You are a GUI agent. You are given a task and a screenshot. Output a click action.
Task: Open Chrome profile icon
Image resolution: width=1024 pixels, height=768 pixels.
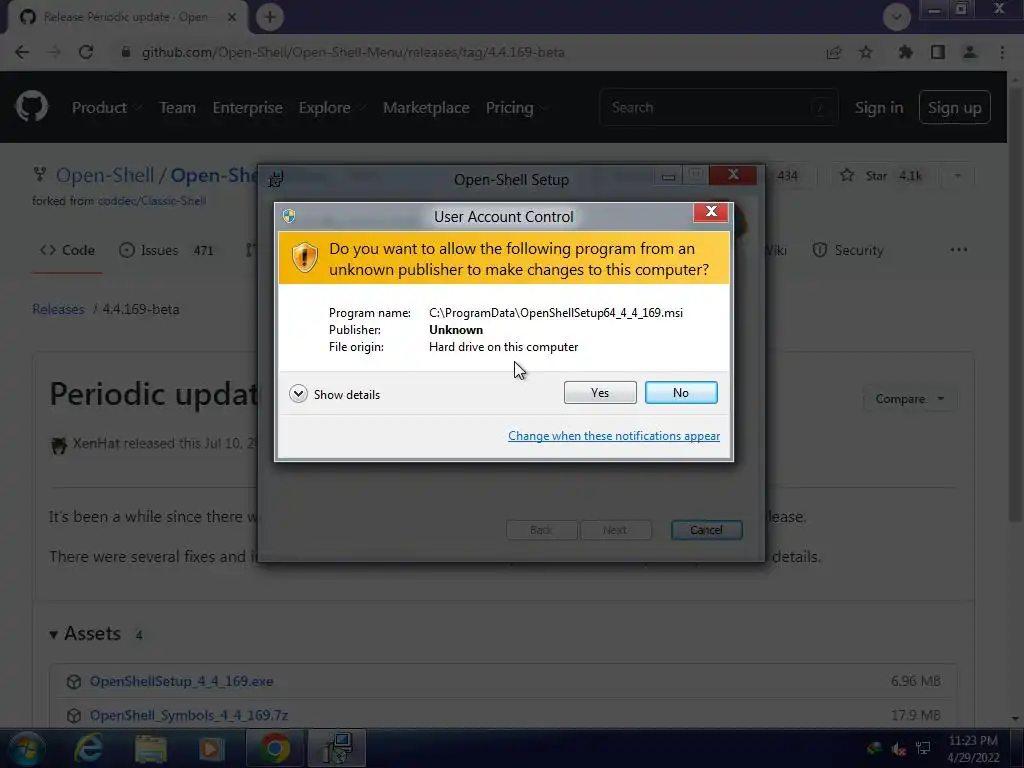pyautogui.click(x=970, y=52)
